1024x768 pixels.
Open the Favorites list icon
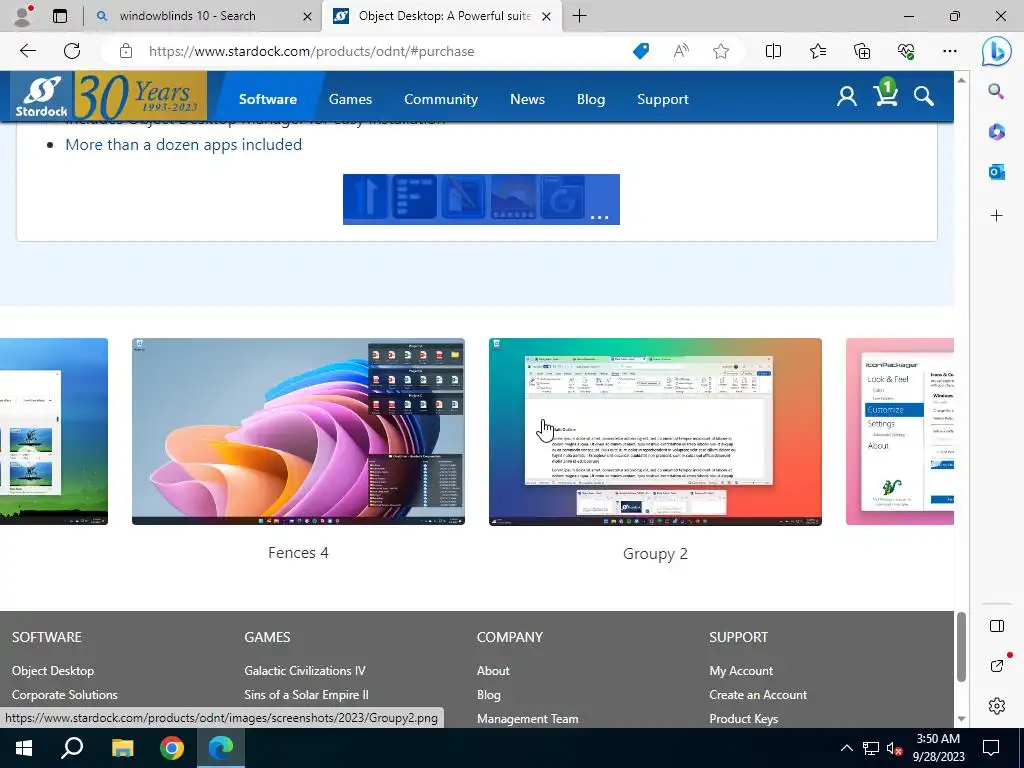coord(818,51)
